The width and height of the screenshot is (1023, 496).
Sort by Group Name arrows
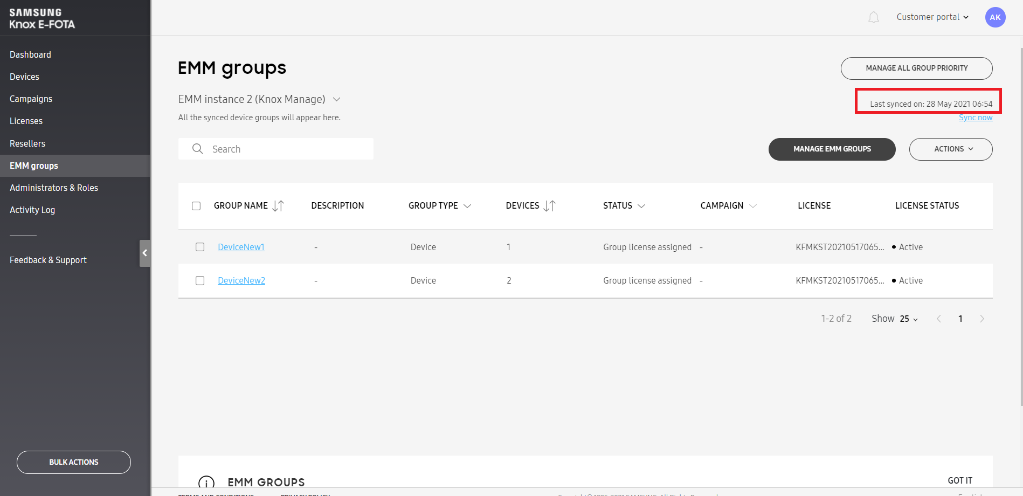click(278, 206)
